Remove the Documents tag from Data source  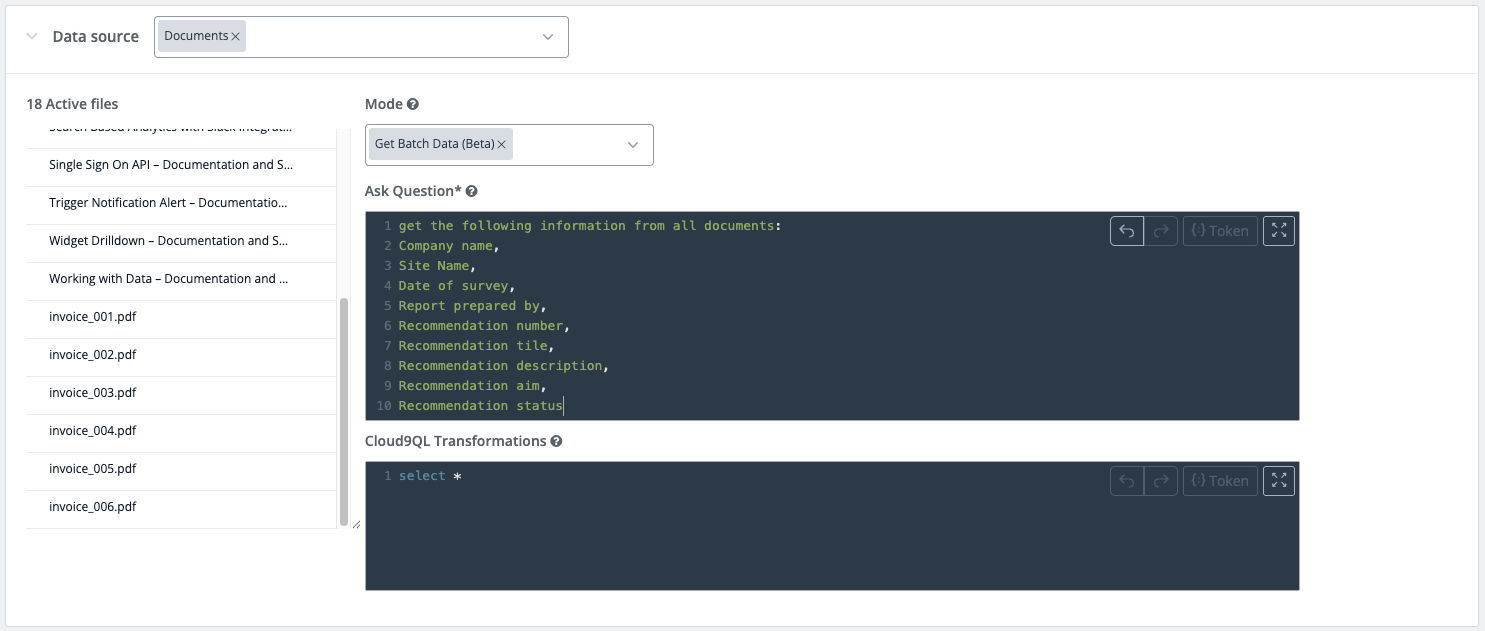click(x=236, y=36)
